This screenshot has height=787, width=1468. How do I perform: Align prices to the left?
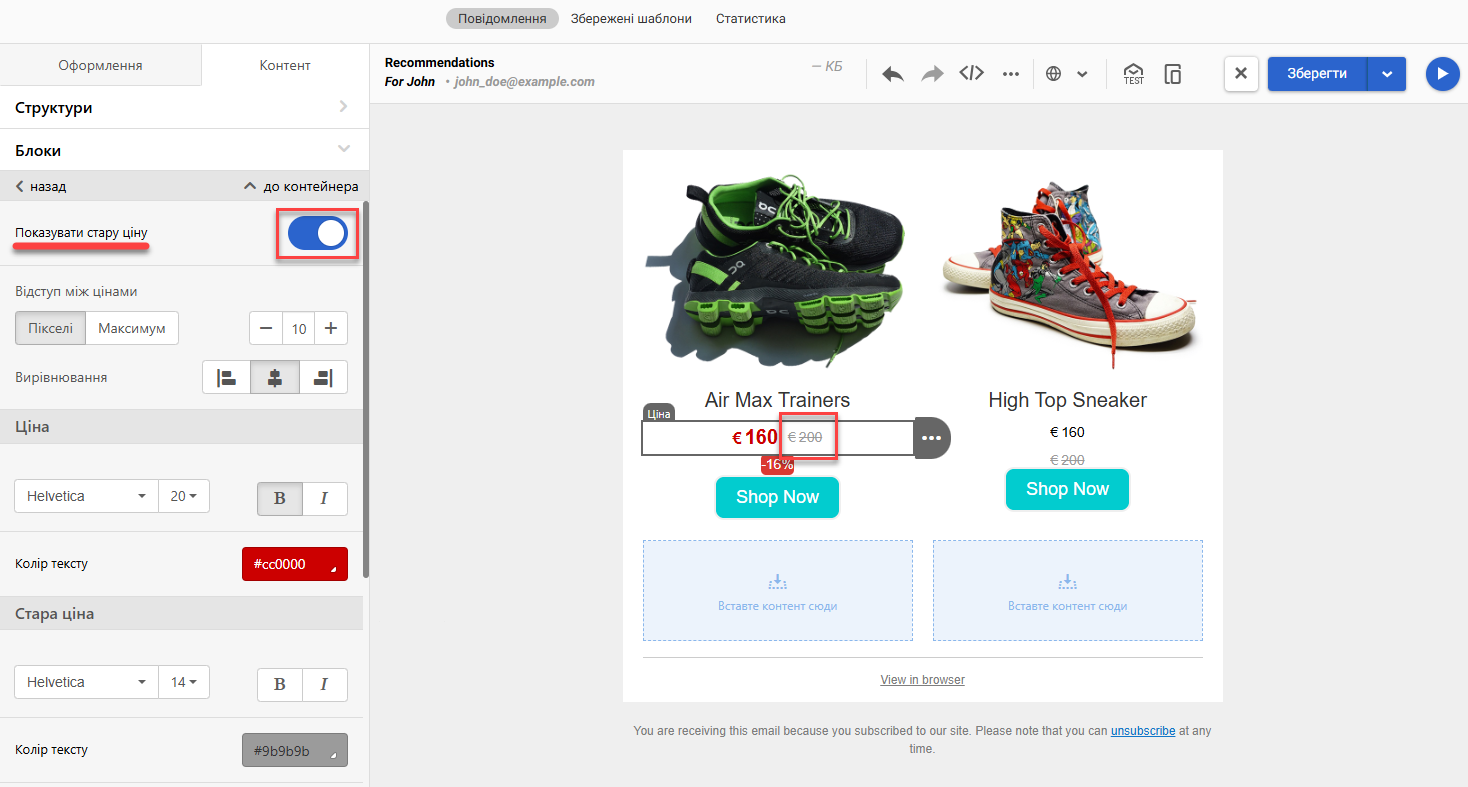226,378
